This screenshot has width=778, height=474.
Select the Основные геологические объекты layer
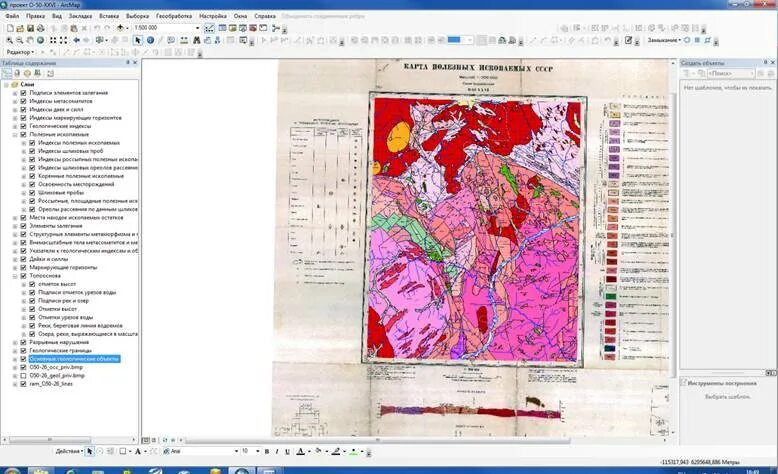[x=74, y=359]
